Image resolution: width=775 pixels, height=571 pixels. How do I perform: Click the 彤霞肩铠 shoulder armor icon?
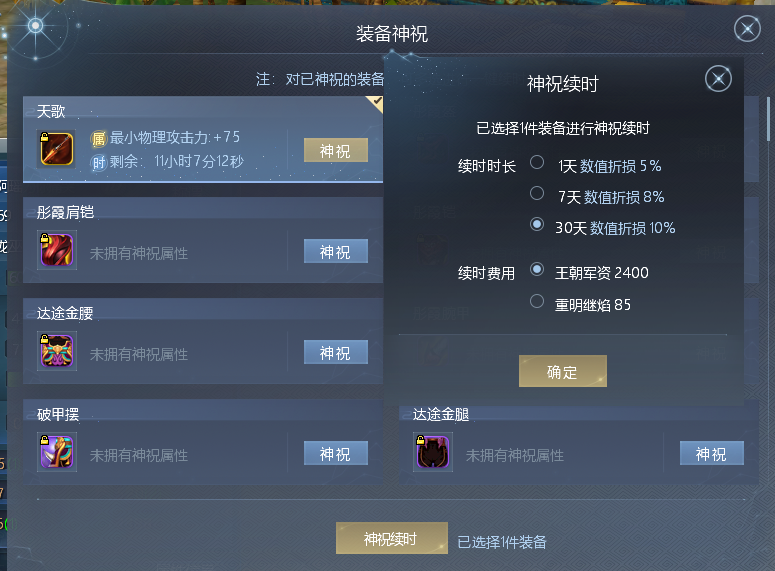pos(57,250)
